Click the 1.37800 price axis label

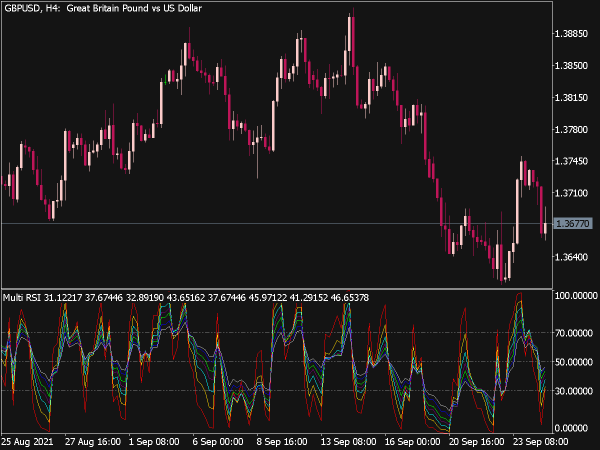point(571,130)
